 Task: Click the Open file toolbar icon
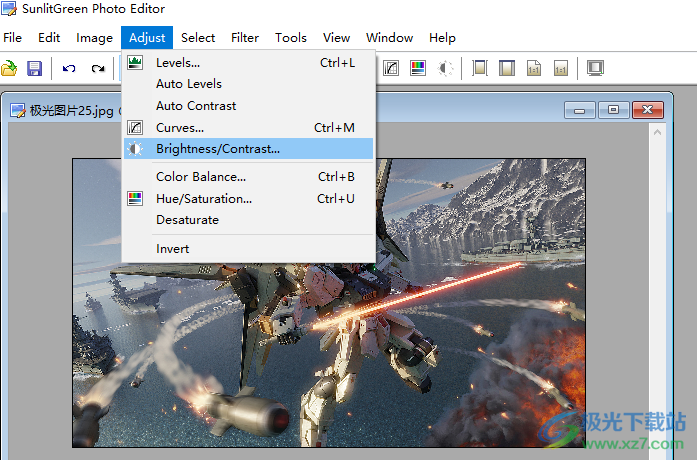(9, 68)
